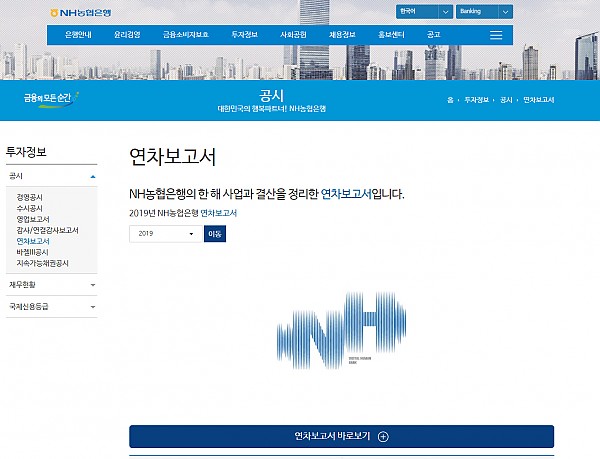
Task: Open the 공고 menu
Action: click(x=434, y=35)
